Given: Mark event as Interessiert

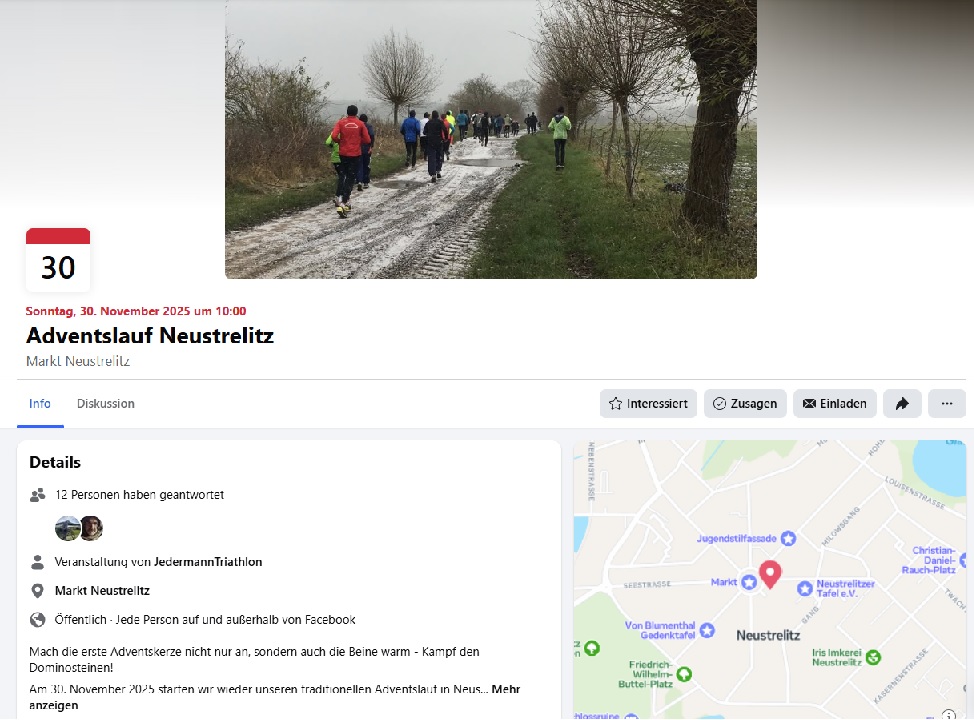Looking at the screenshot, I should (x=649, y=404).
